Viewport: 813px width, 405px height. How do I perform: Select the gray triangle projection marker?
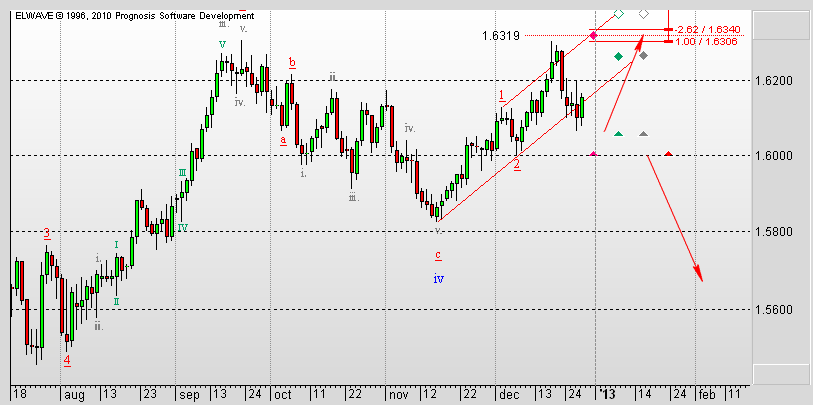click(x=644, y=133)
